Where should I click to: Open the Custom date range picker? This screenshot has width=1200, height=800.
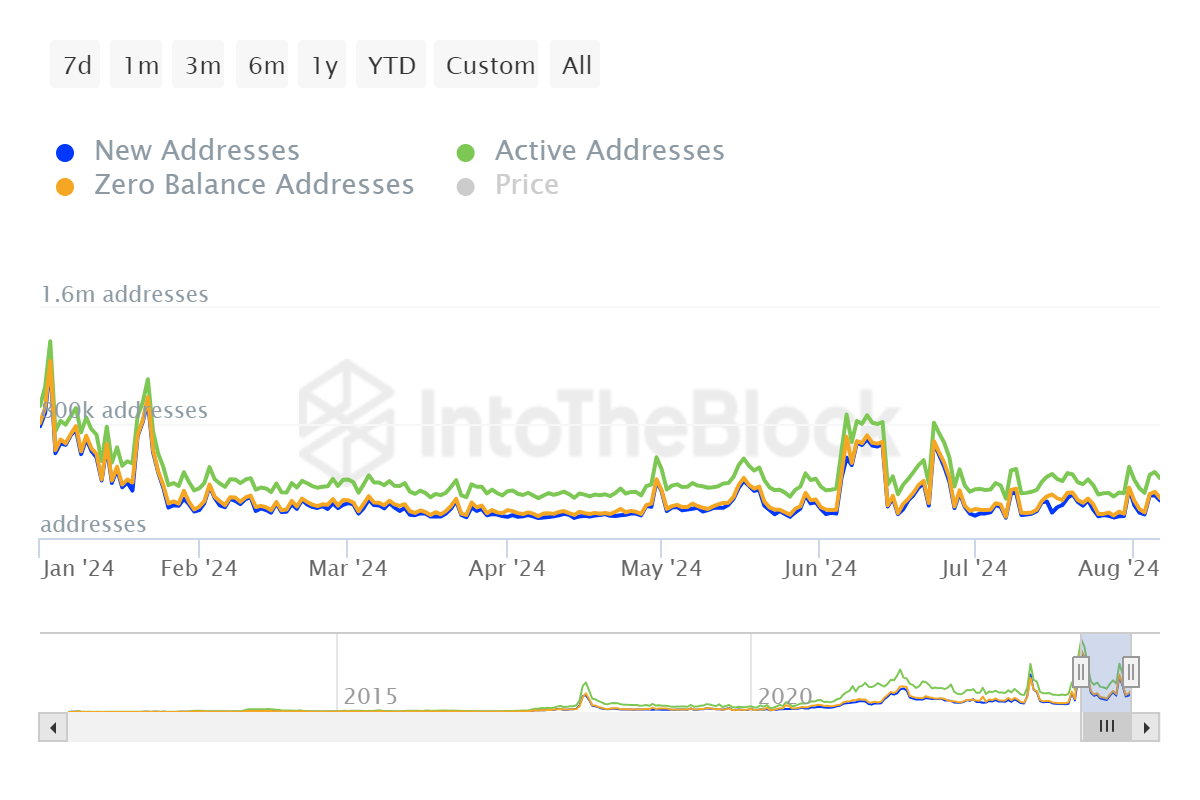click(490, 66)
